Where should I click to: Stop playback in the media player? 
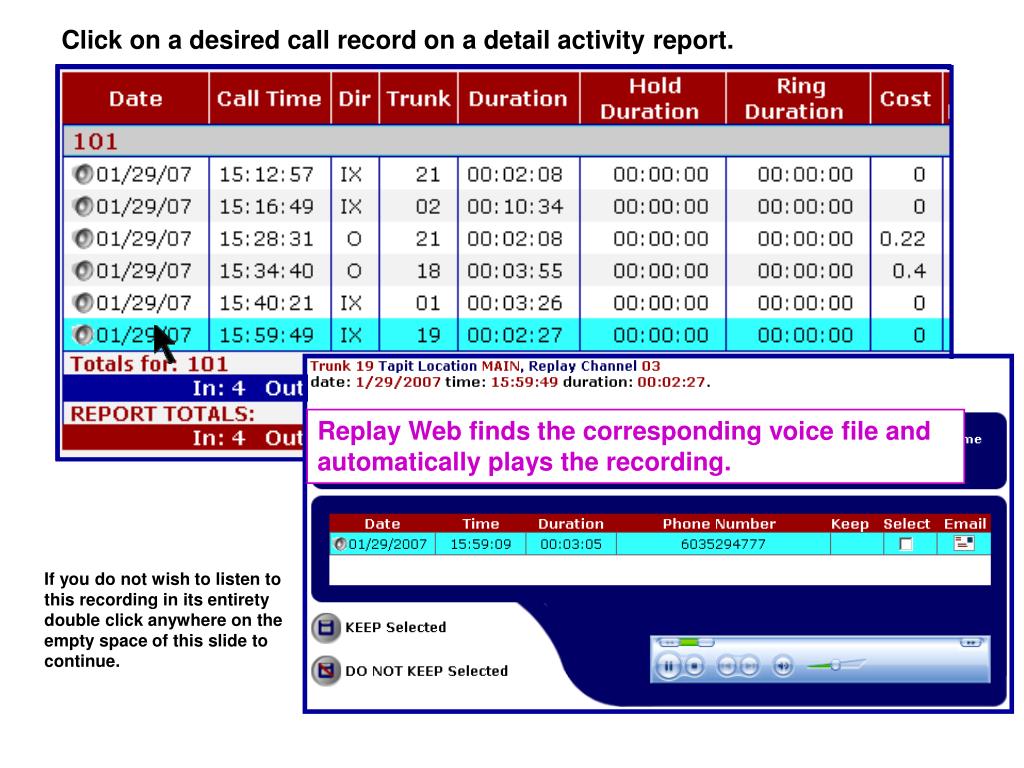694,667
